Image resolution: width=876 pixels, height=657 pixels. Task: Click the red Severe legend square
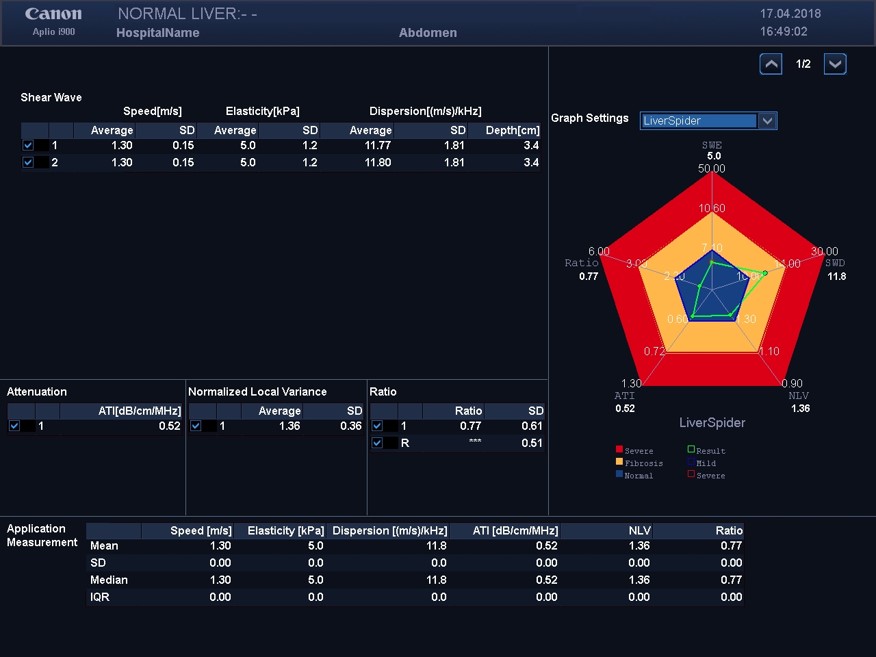click(620, 451)
